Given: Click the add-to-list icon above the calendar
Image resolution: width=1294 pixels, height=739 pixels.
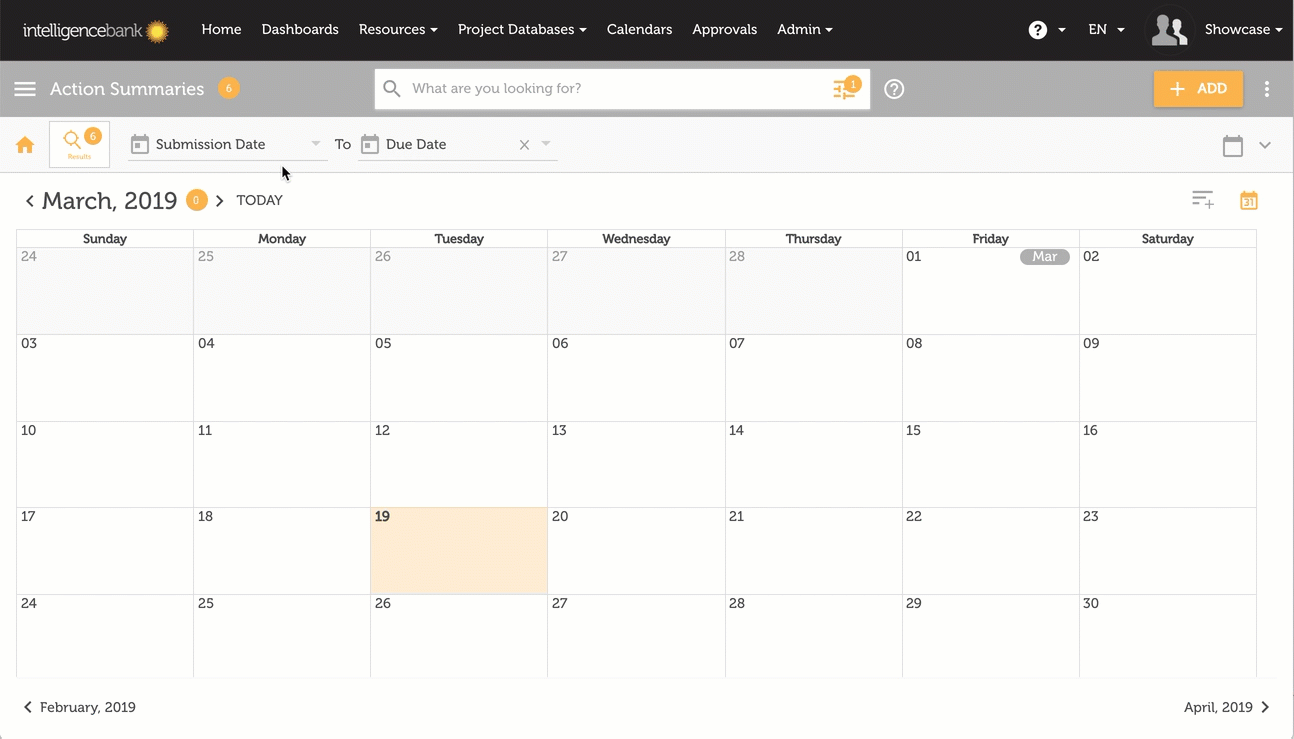Looking at the screenshot, I should [1203, 200].
